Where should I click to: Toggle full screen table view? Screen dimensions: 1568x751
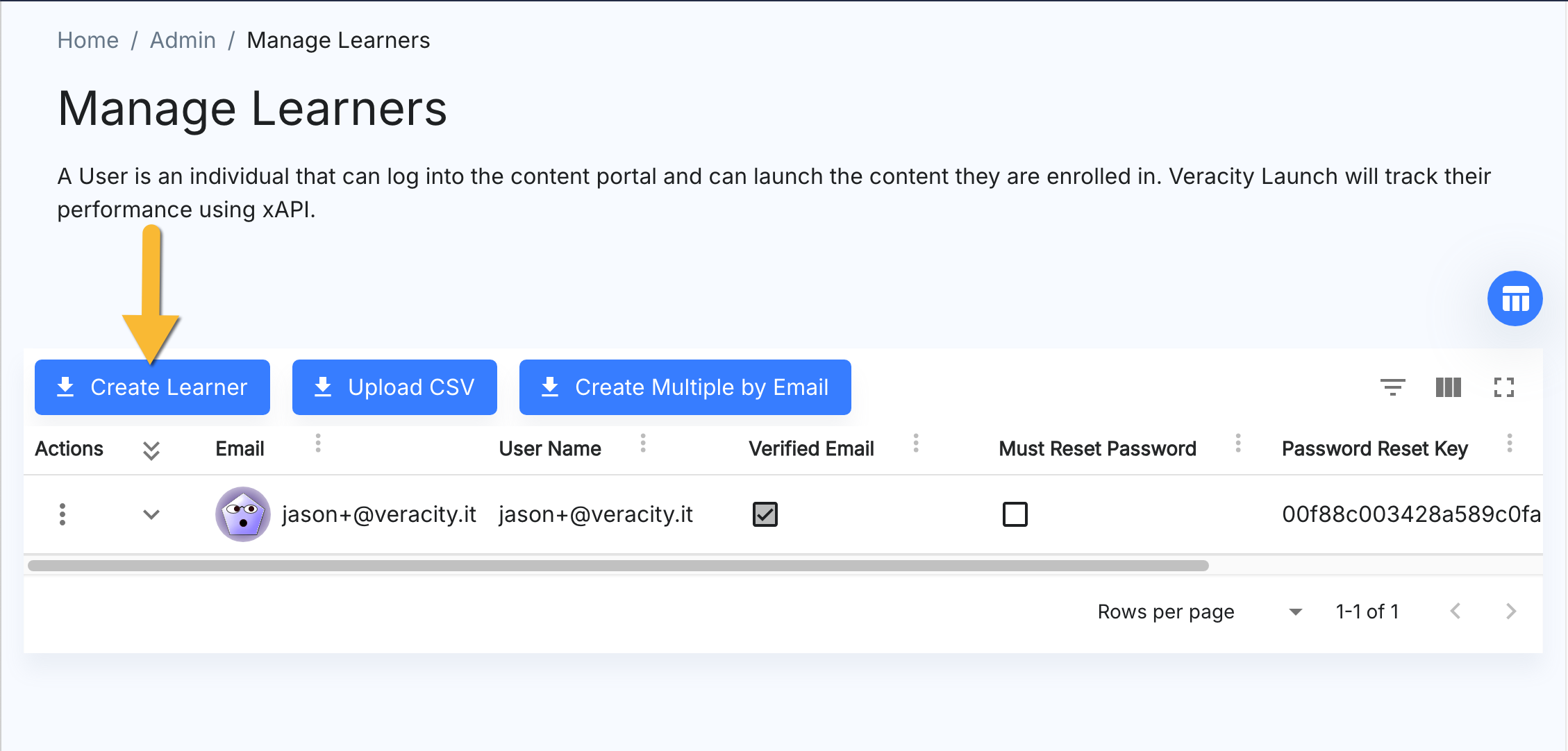(x=1503, y=387)
